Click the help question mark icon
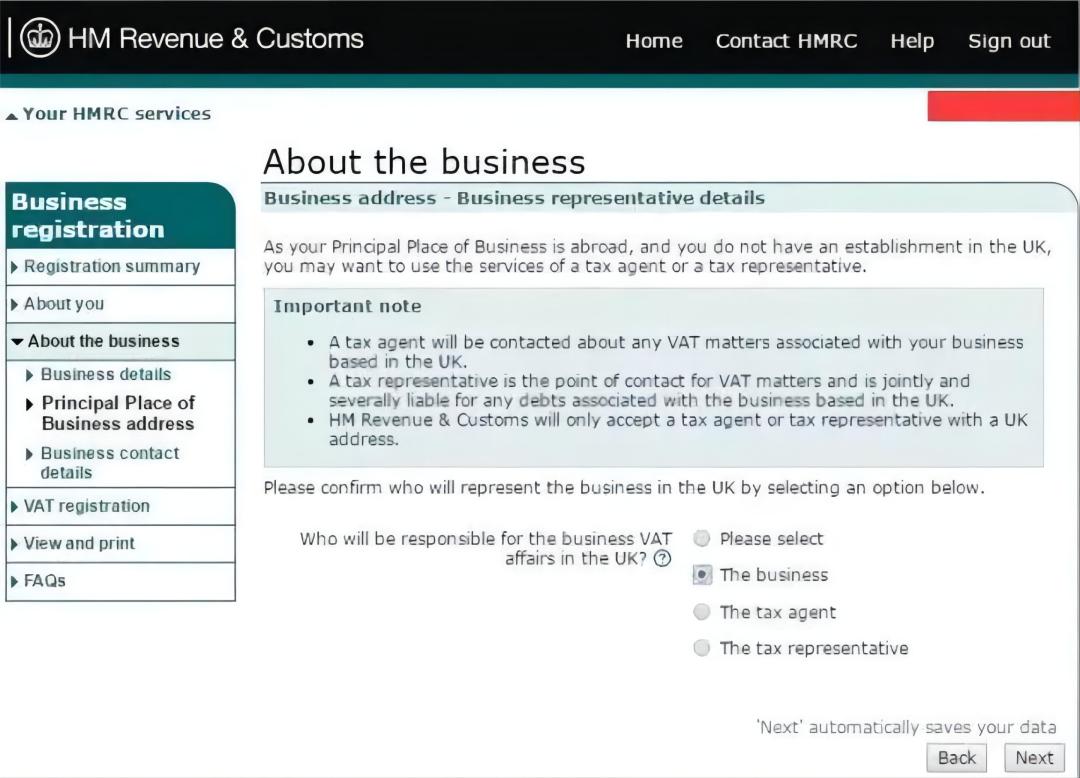Screen dimensions: 1080x778 662,559
